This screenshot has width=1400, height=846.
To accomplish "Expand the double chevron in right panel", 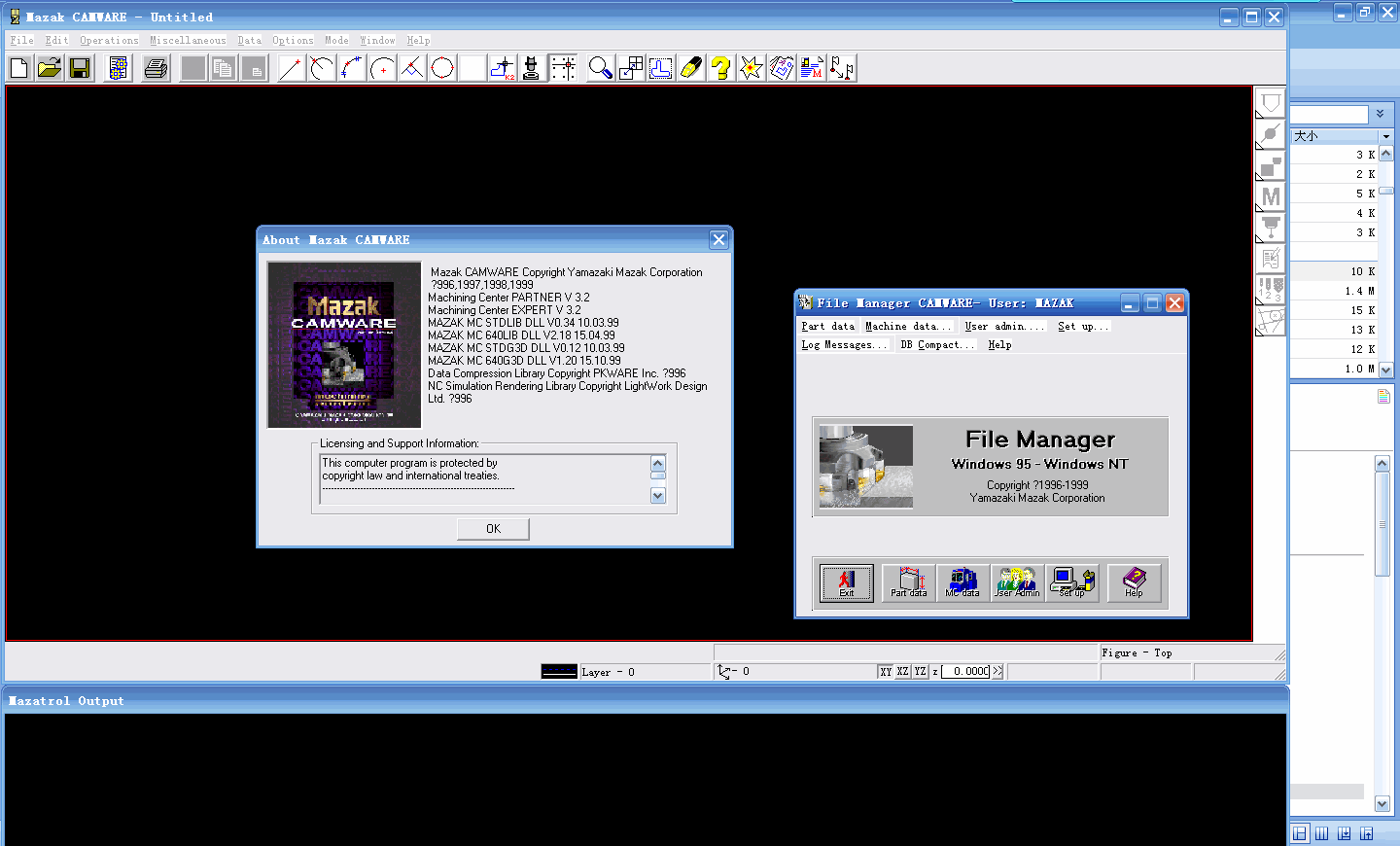I will [x=1380, y=114].
